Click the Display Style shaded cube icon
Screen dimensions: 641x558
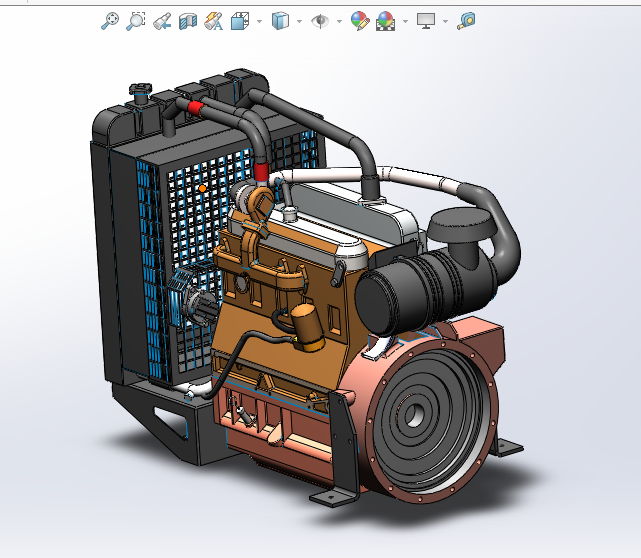281,20
